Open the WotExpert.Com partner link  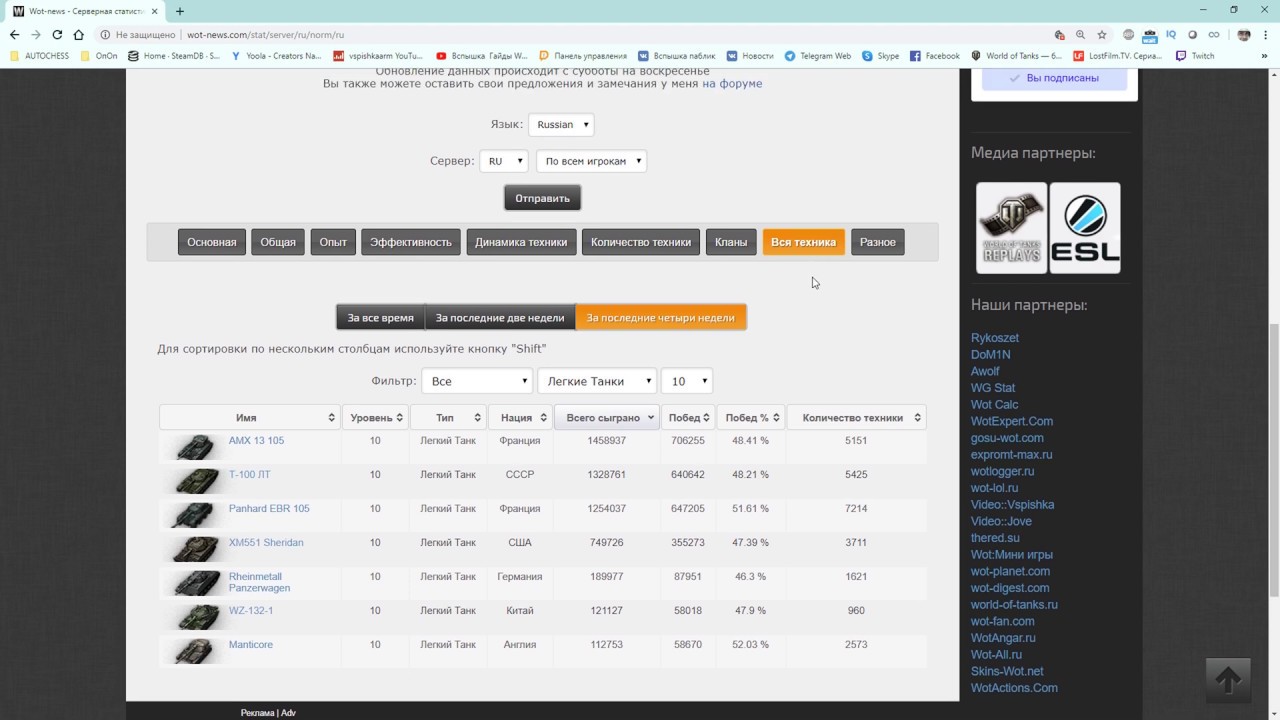(x=1012, y=421)
